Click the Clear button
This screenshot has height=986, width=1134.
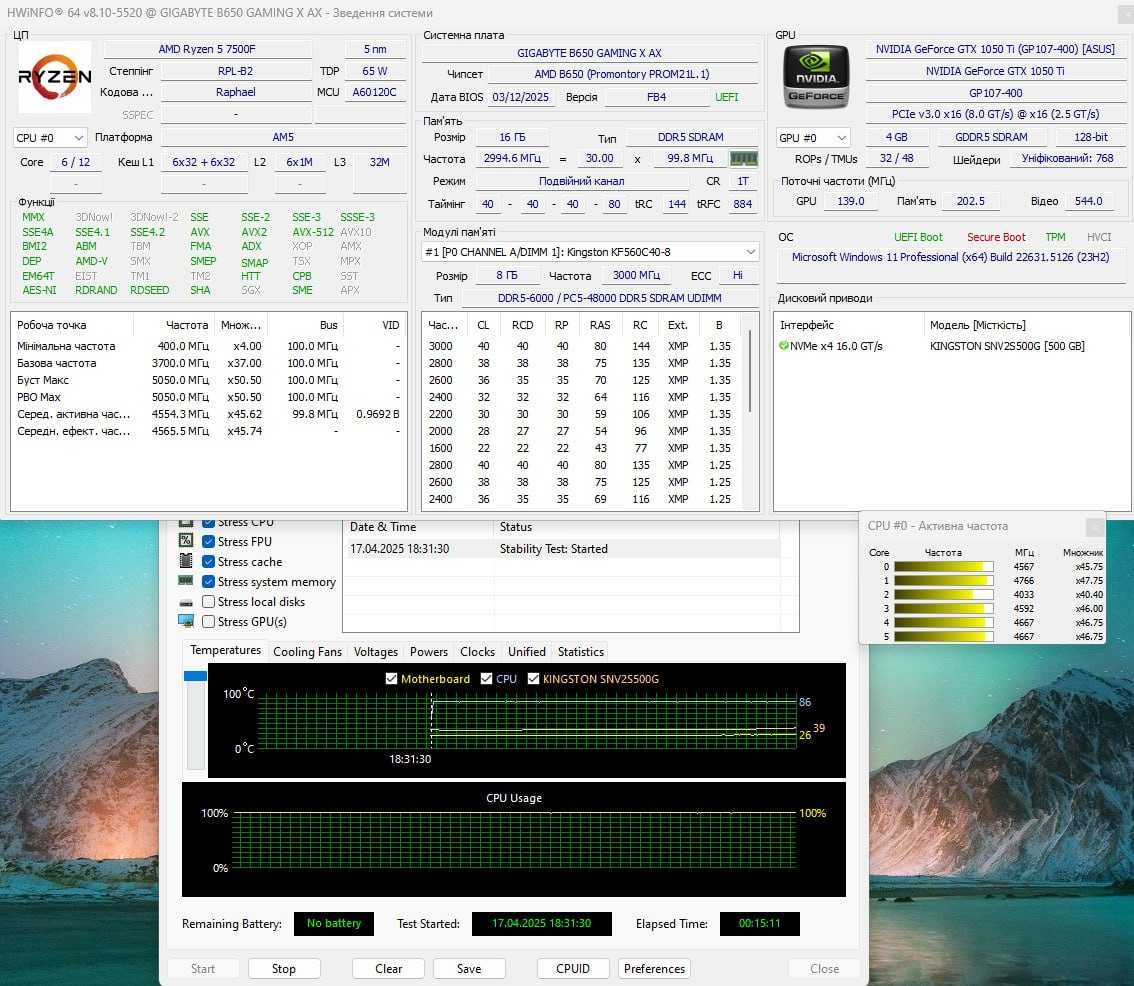pyautogui.click(x=388, y=969)
